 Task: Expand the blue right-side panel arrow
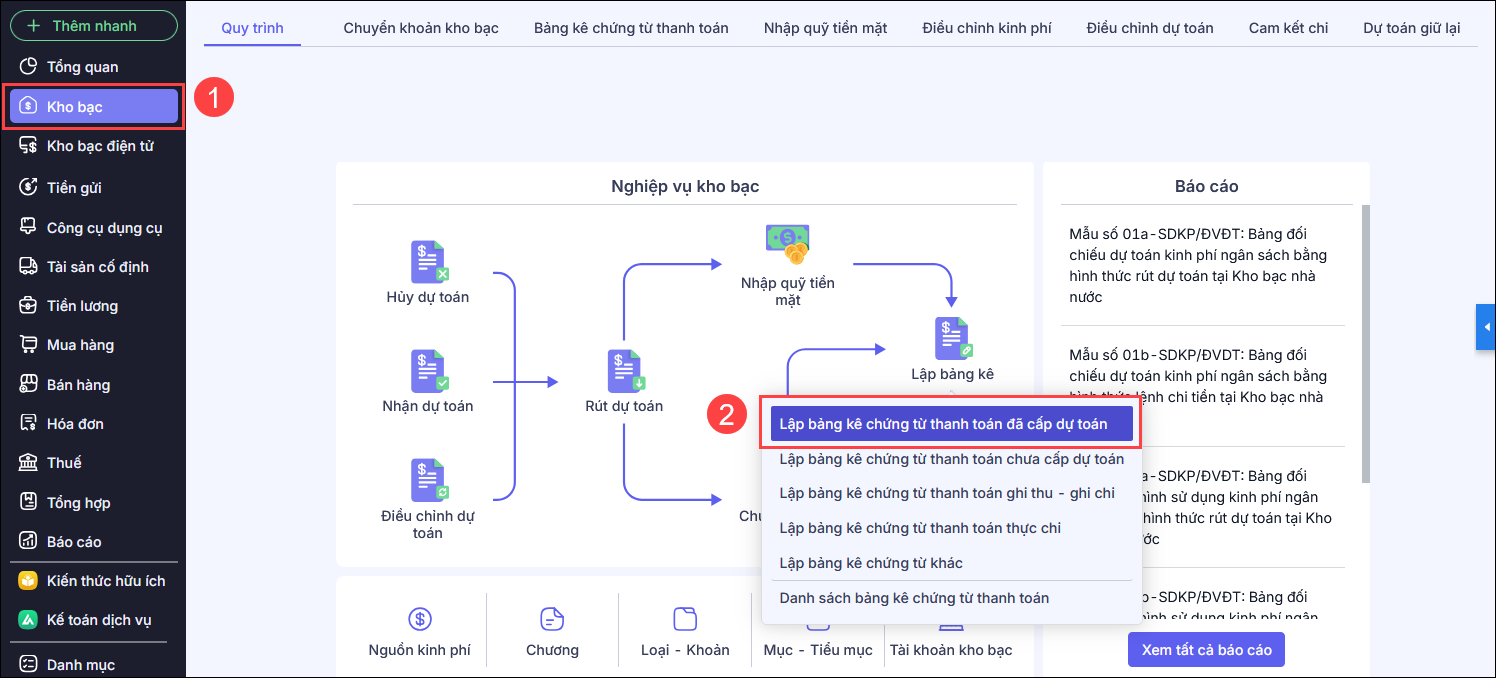[x=1486, y=327]
